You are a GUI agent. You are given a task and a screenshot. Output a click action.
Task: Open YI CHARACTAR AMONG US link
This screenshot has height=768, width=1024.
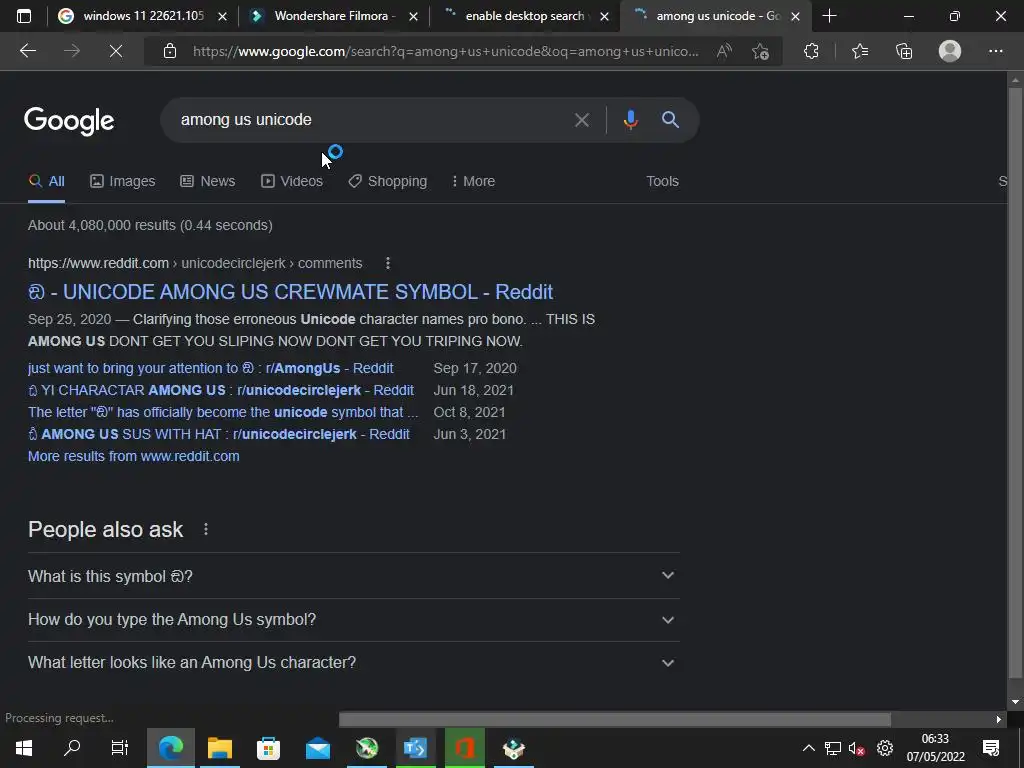[221, 391]
